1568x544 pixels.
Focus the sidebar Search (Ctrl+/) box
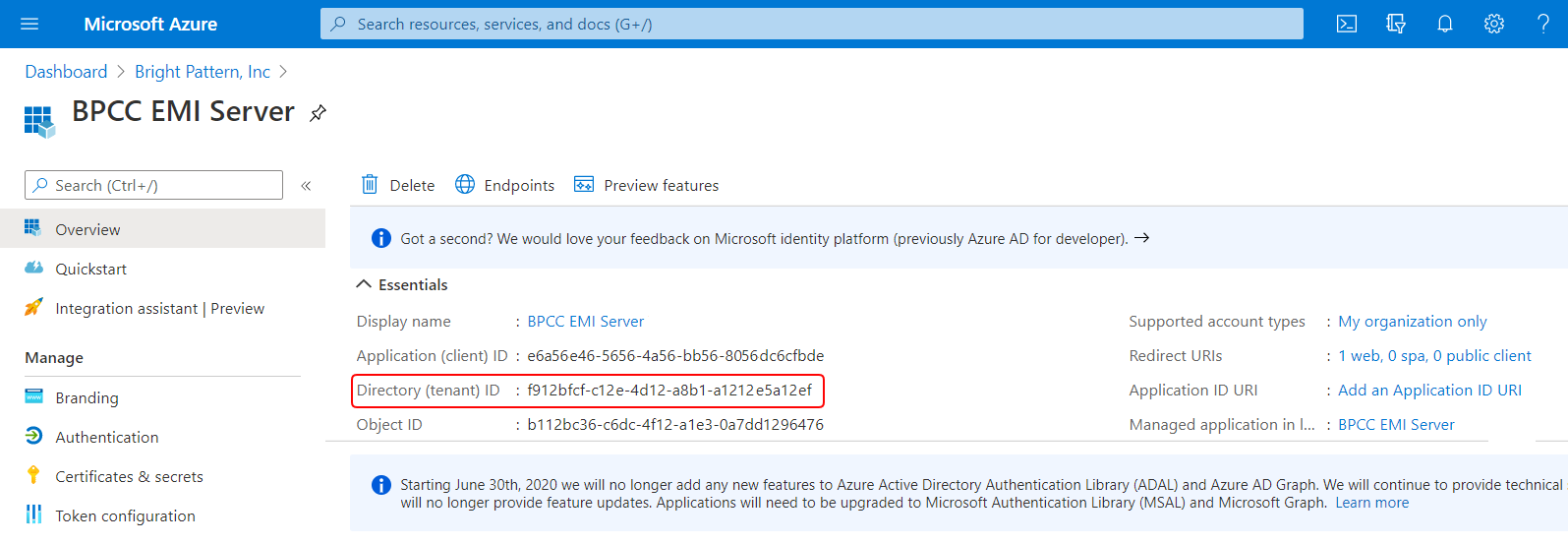coord(153,185)
